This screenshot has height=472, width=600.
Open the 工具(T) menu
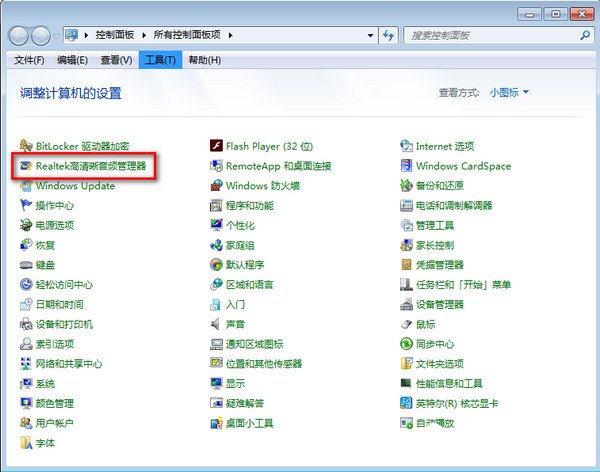pyautogui.click(x=160, y=60)
